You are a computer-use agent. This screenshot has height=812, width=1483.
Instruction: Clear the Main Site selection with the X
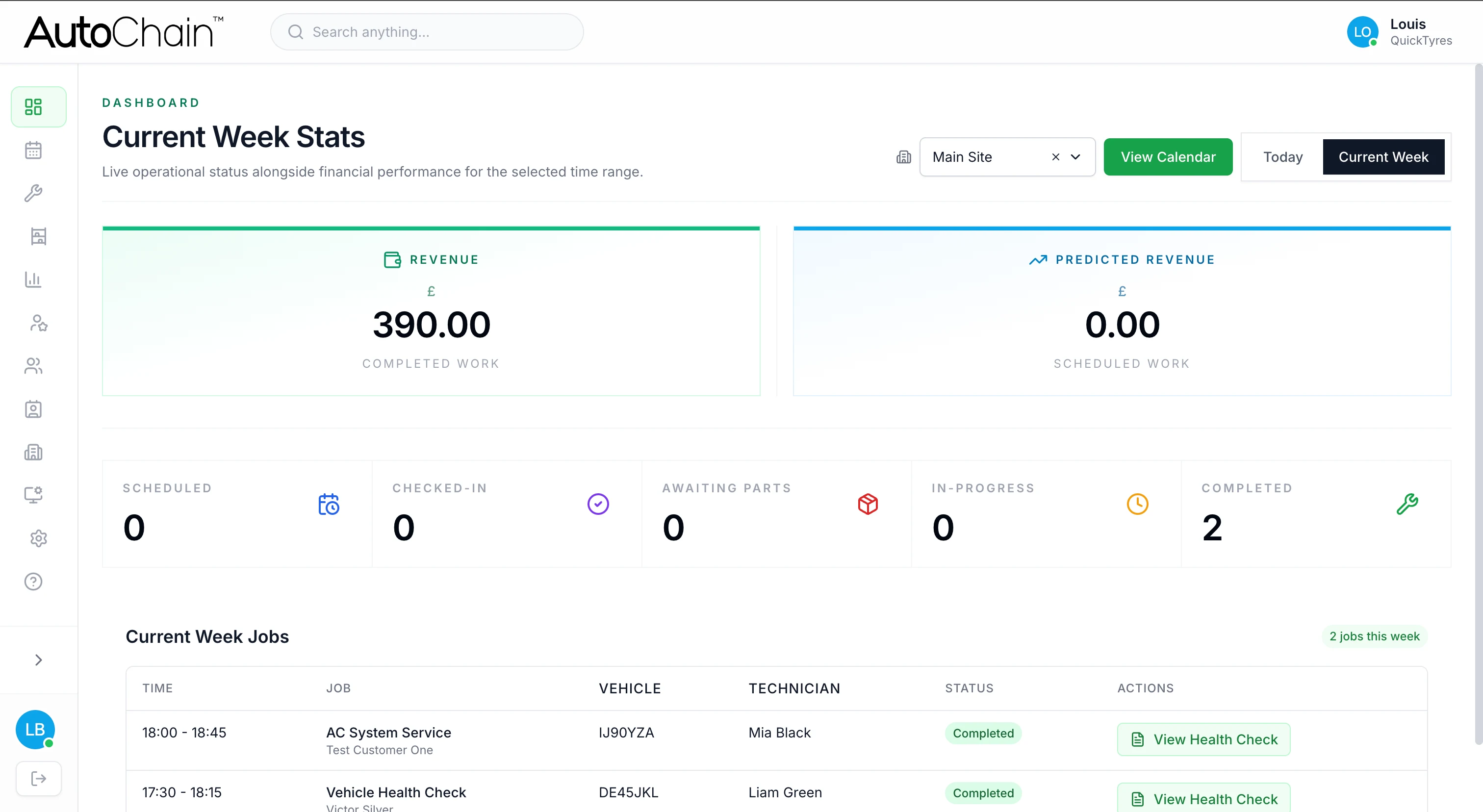click(x=1056, y=156)
